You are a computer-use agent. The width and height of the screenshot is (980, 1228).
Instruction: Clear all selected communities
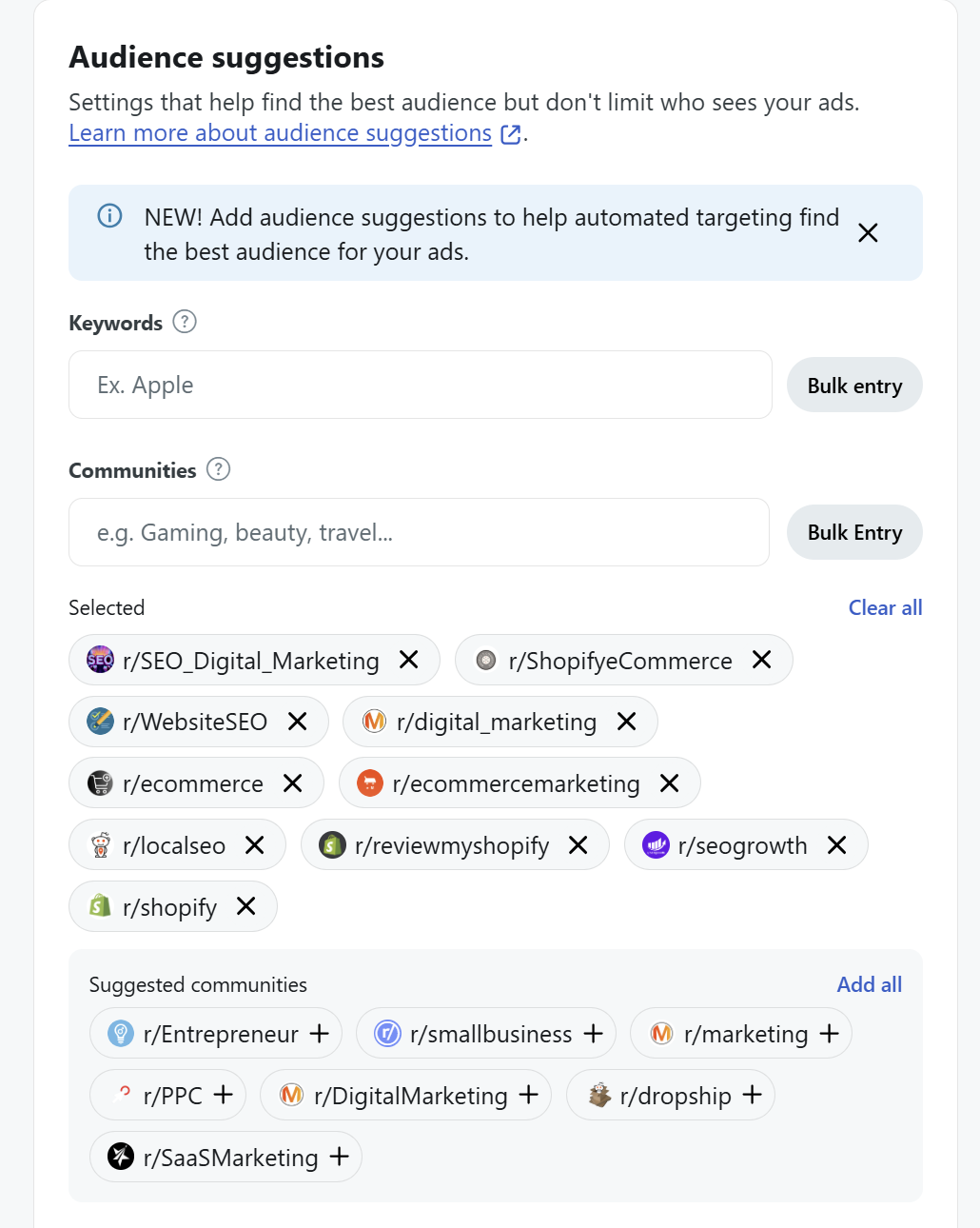click(x=885, y=607)
